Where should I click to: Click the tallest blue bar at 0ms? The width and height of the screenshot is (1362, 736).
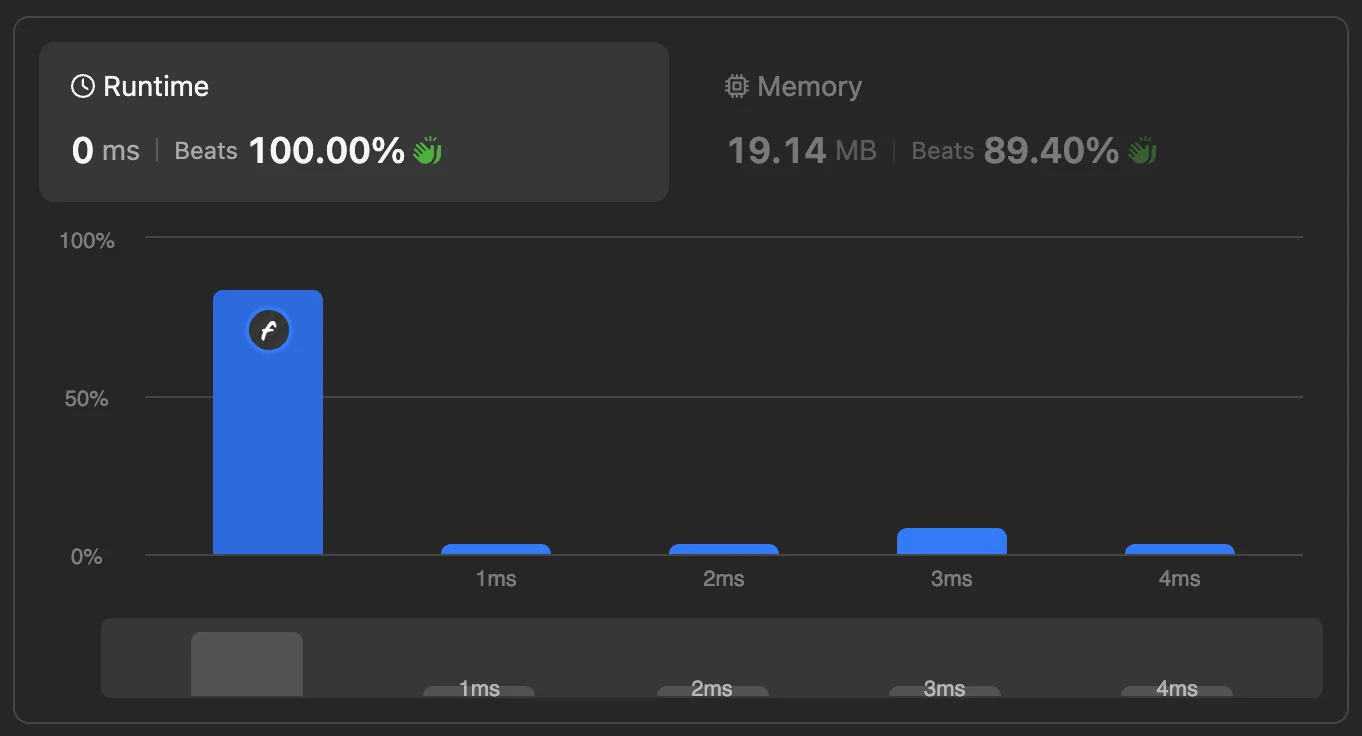pos(268,422)
